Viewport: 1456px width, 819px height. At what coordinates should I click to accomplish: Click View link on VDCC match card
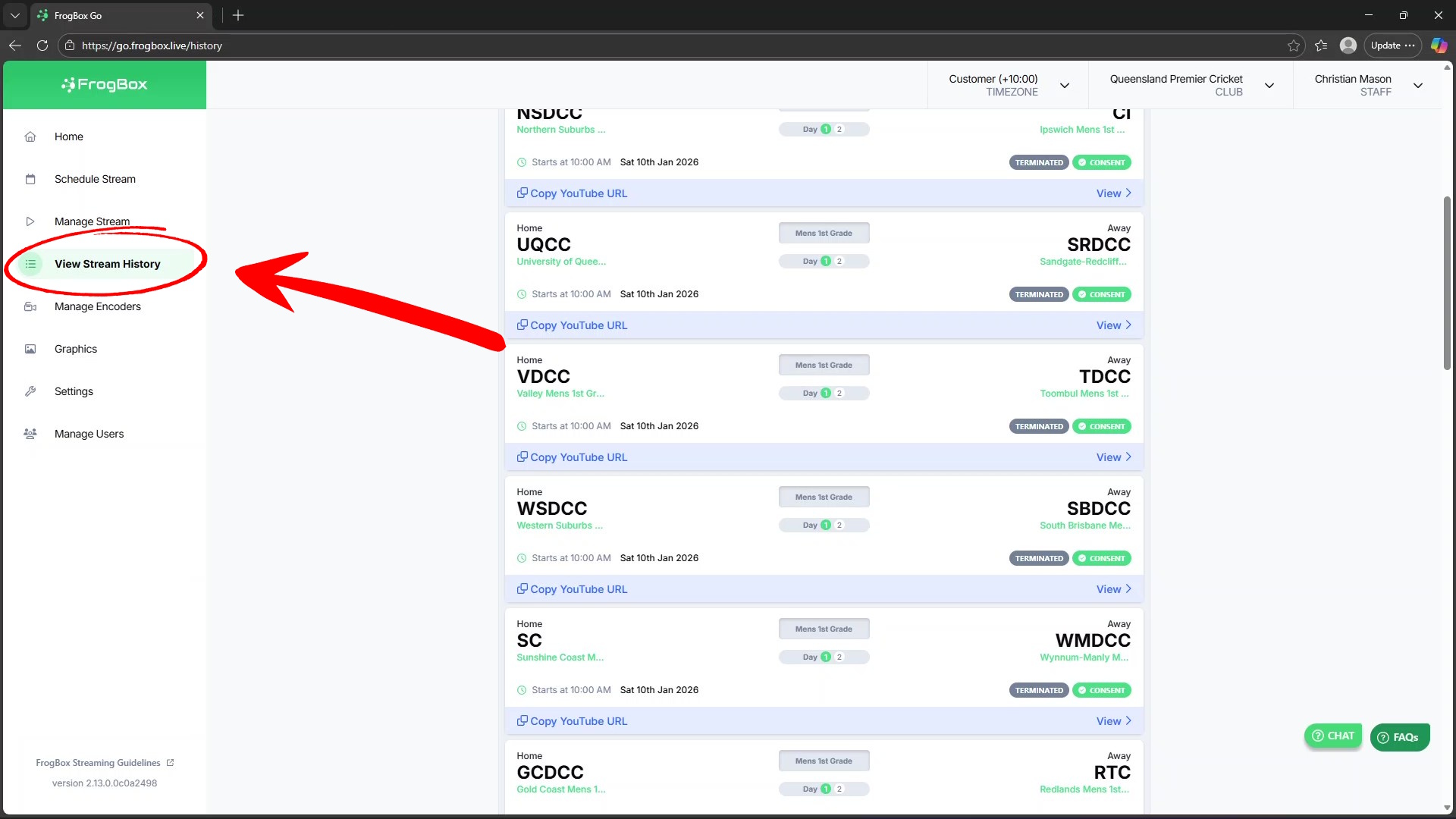[x=1112, y=457]
